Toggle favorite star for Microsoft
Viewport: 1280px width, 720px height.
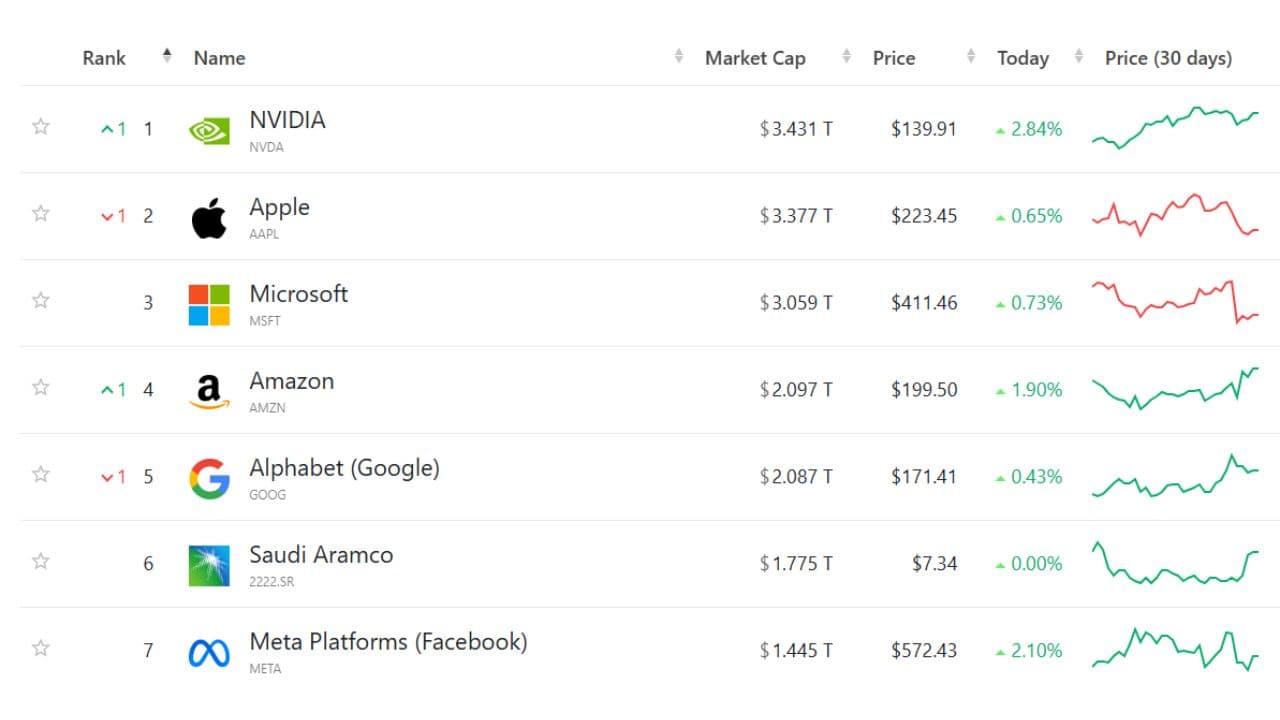(x=41, y=300)
